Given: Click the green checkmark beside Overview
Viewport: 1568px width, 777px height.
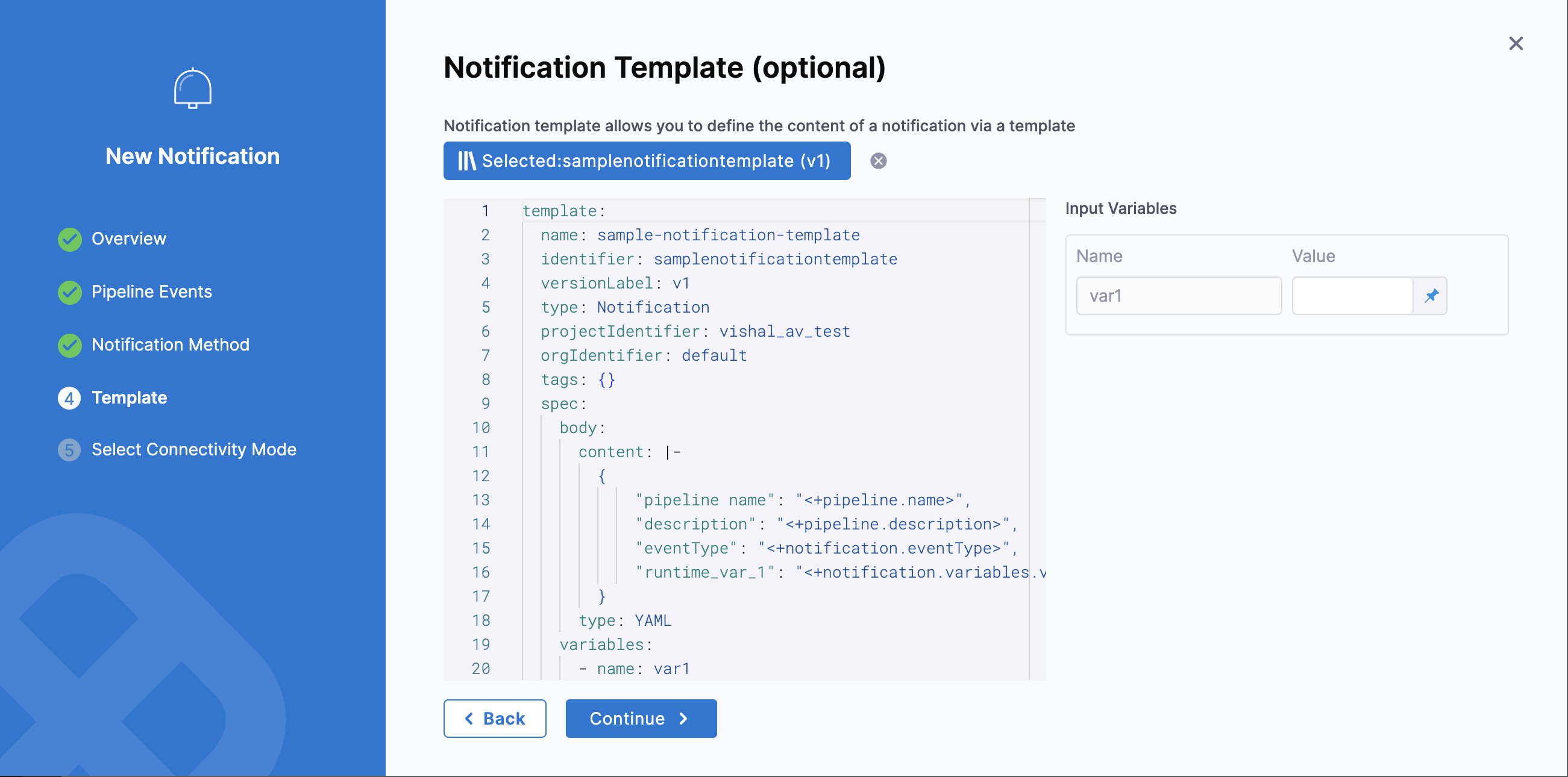Looking at the screenshot, I should click(x=69, y=239).
